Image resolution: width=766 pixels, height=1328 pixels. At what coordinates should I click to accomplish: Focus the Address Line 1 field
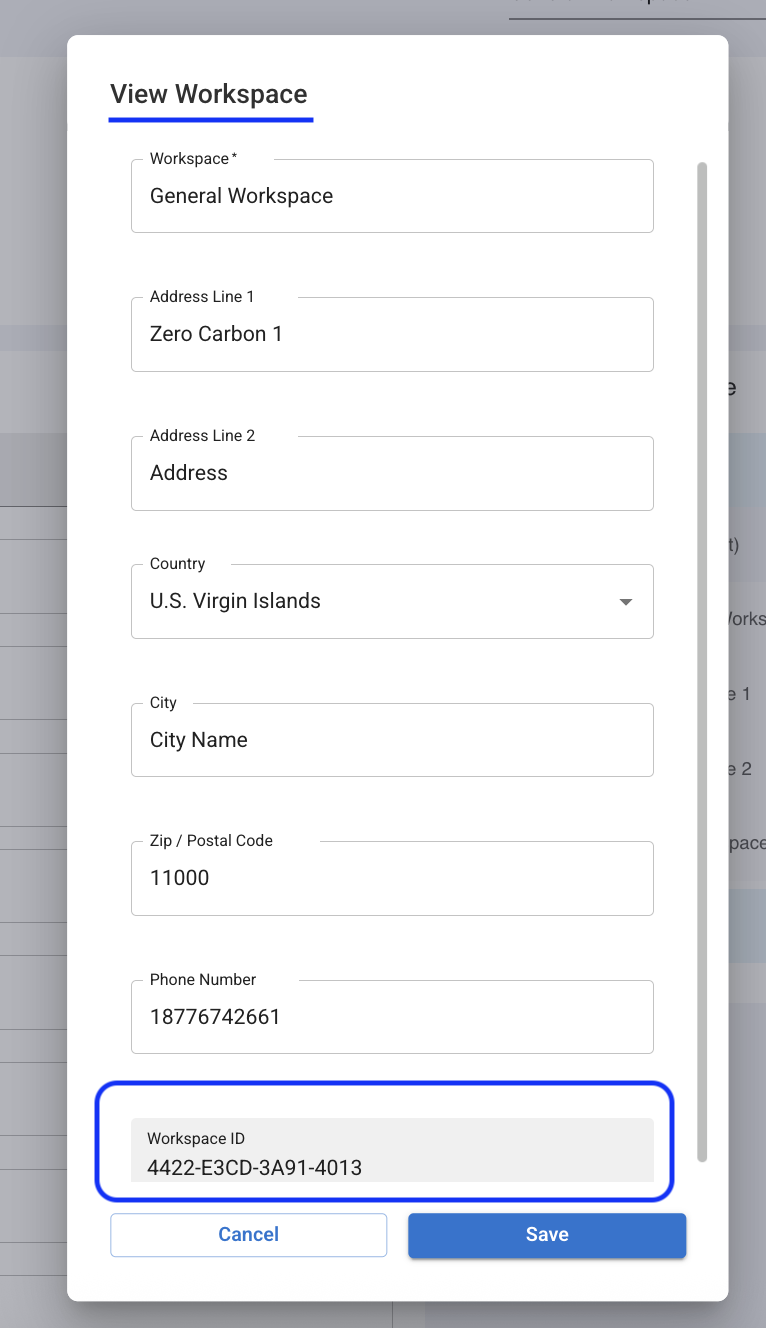[x=392, y=335]
